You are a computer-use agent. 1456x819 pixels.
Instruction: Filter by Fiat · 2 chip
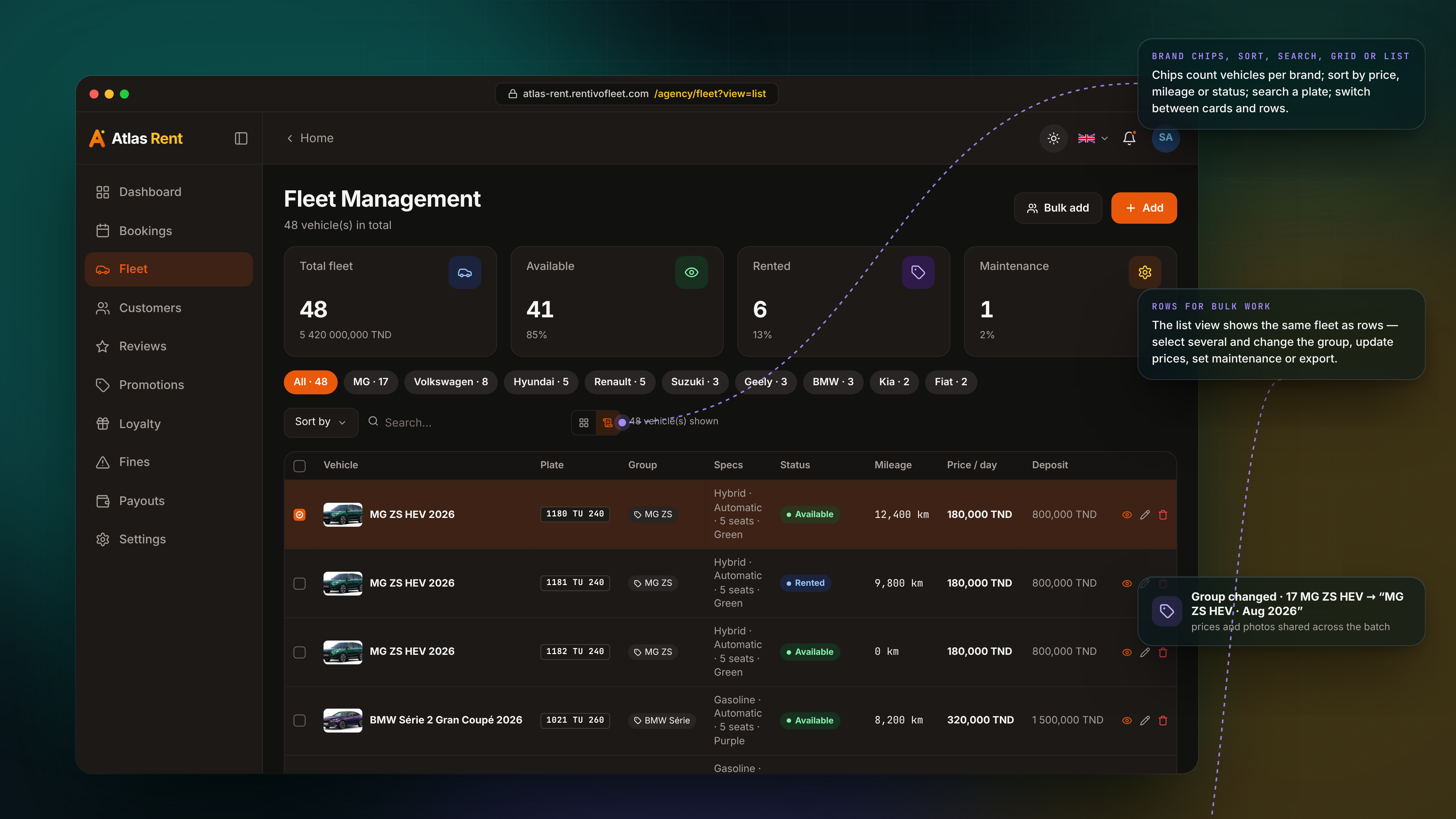click(951, 382)
